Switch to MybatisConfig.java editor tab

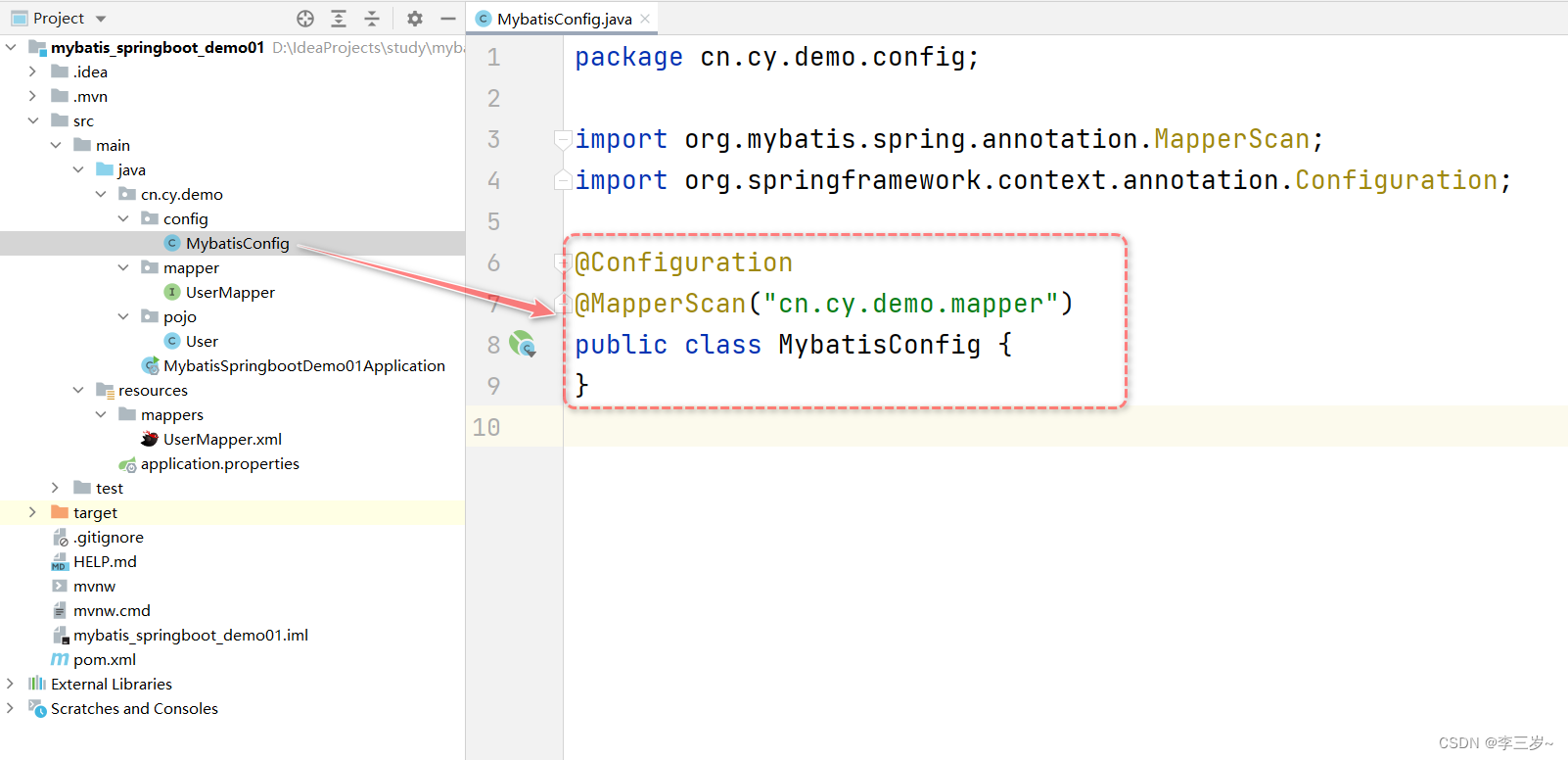(x=564, y=19)
